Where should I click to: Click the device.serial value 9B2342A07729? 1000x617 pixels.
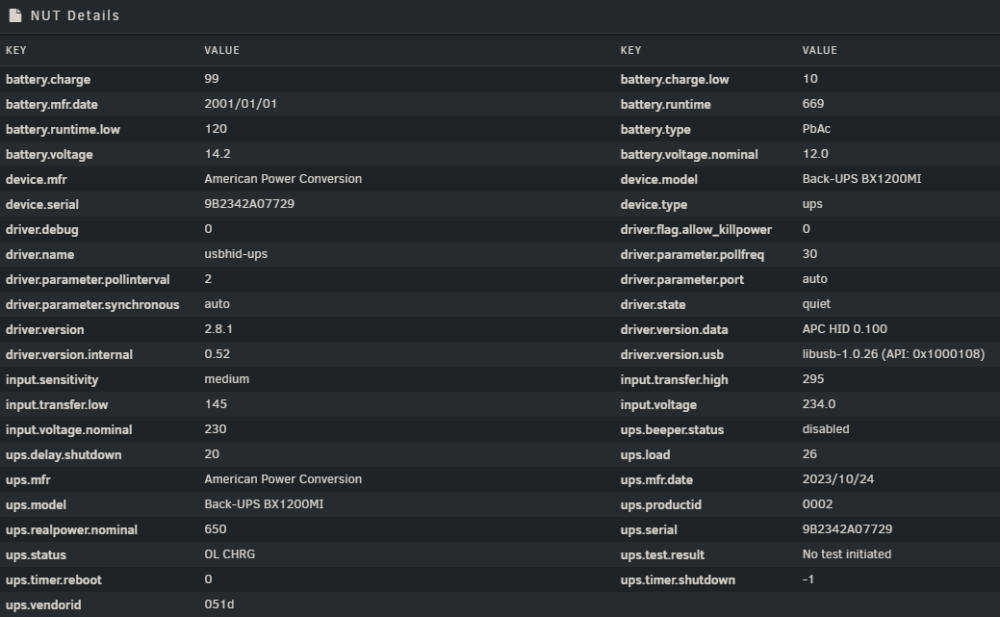[249, 204]
